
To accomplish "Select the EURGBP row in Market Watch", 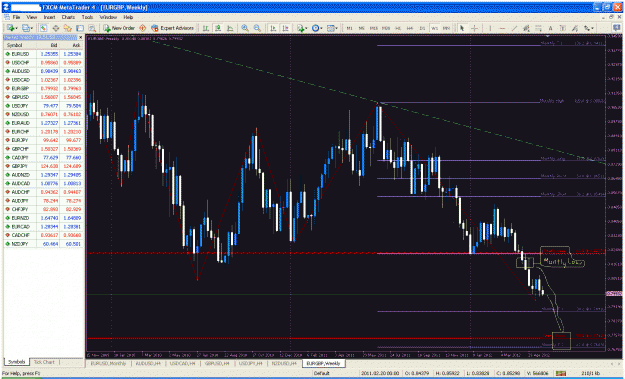I will [x=44, y=88].
